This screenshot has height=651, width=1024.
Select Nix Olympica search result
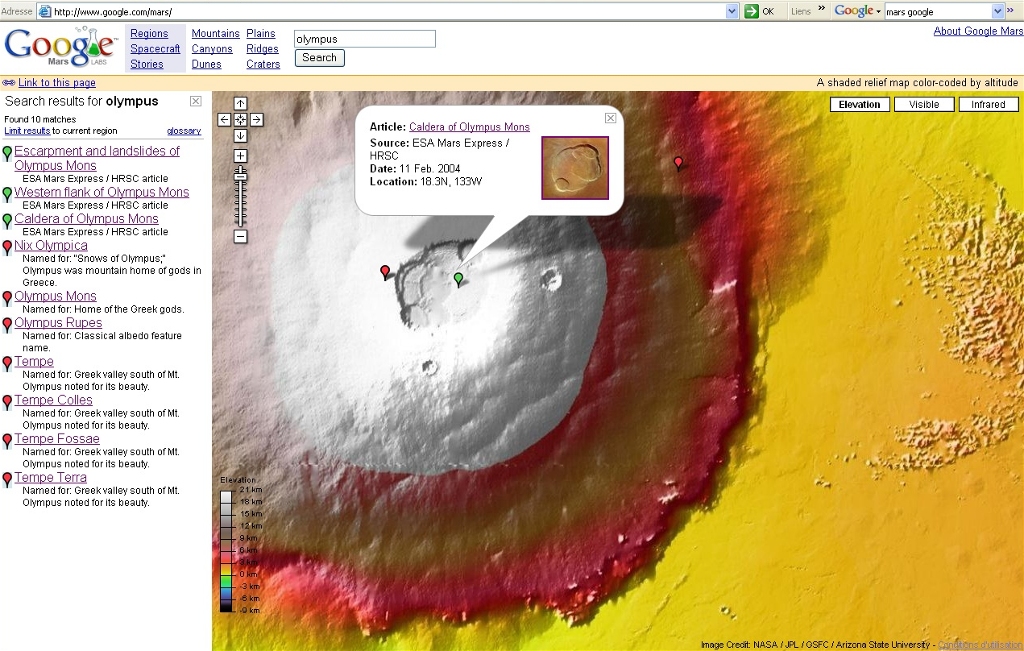[x=51, y=246]
